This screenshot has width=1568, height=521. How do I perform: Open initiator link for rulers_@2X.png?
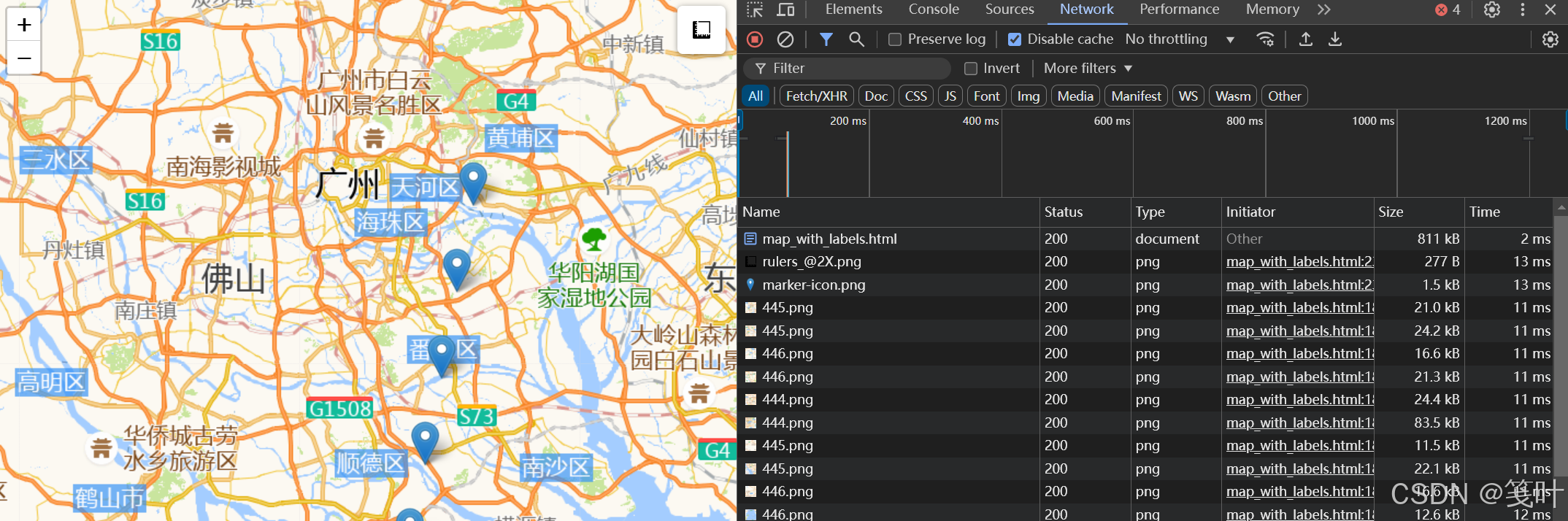pyautogui.click(x=1299, y=262)
